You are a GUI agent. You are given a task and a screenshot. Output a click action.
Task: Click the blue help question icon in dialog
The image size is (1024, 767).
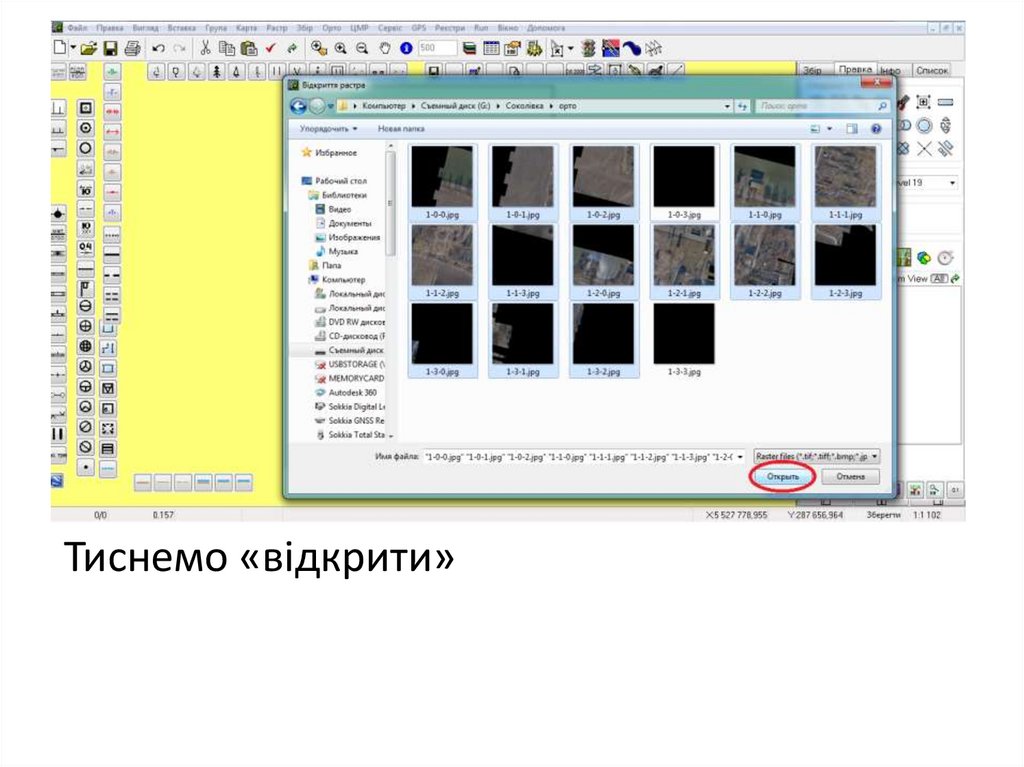876,129
